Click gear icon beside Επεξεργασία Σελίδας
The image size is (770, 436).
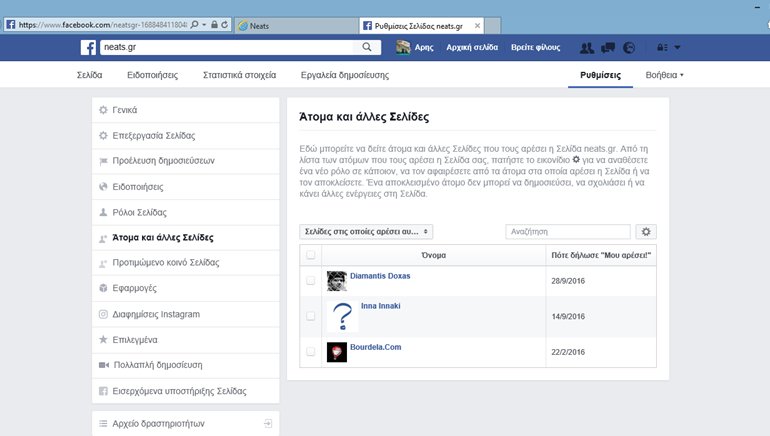pos(103,136)
